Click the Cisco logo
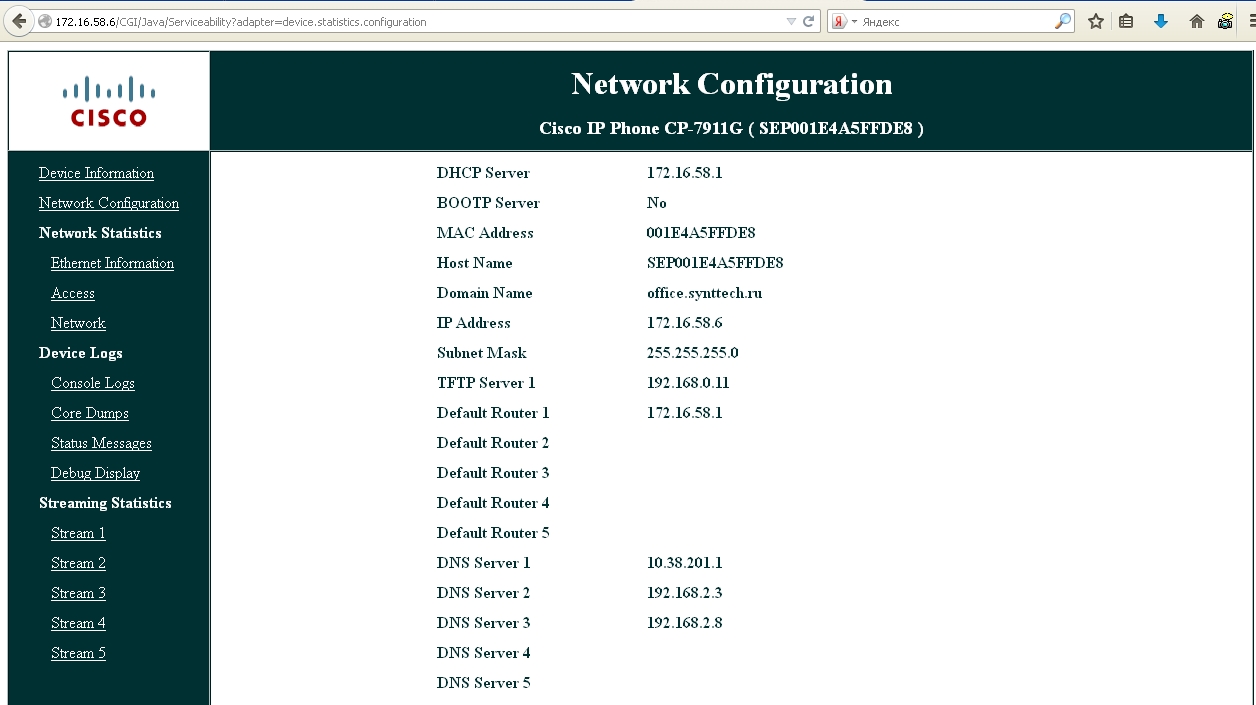1256x705 pixels. click(x=109, y=101)
